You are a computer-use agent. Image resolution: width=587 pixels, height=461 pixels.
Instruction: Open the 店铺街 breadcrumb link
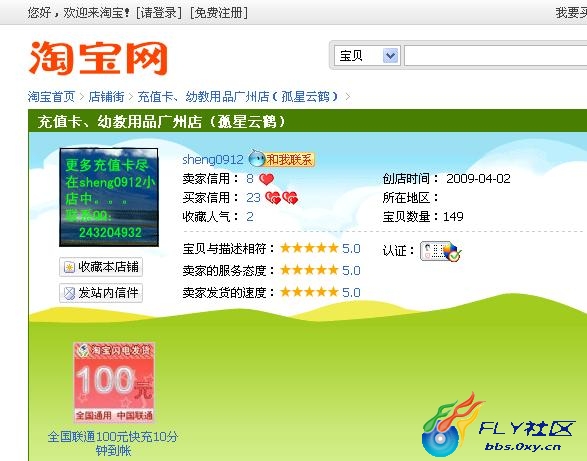tap(106, 97)
